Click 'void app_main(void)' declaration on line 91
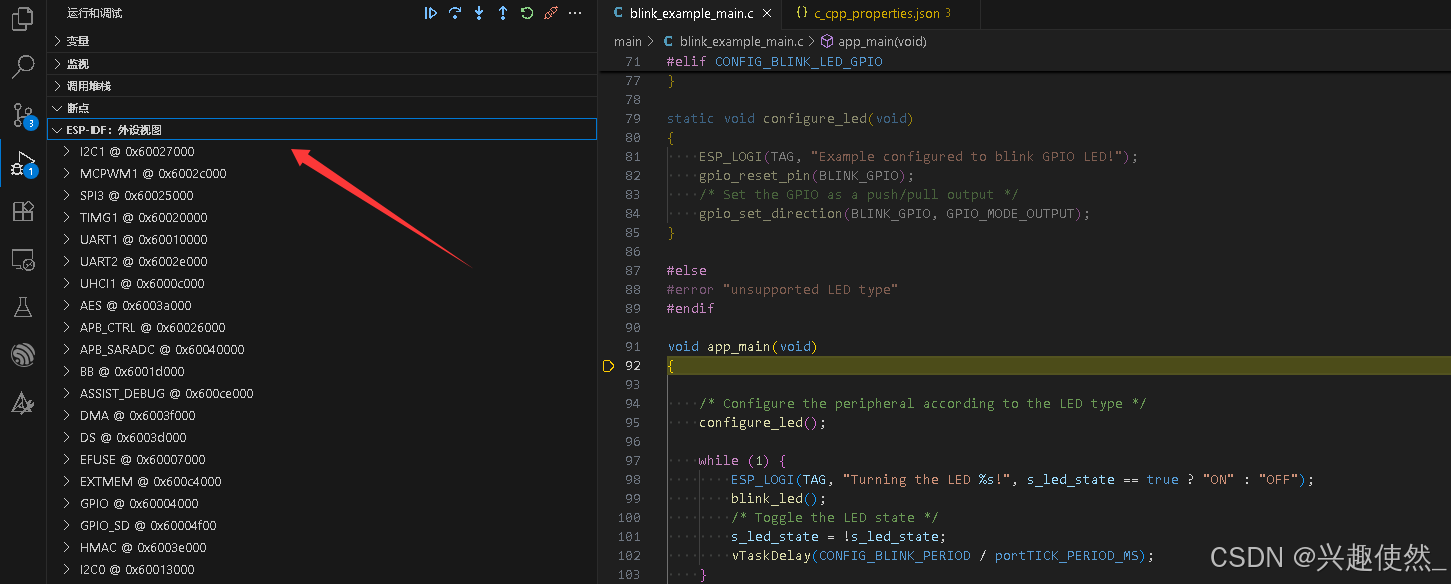The image size is (1451, 584). (x=743, y=347)
